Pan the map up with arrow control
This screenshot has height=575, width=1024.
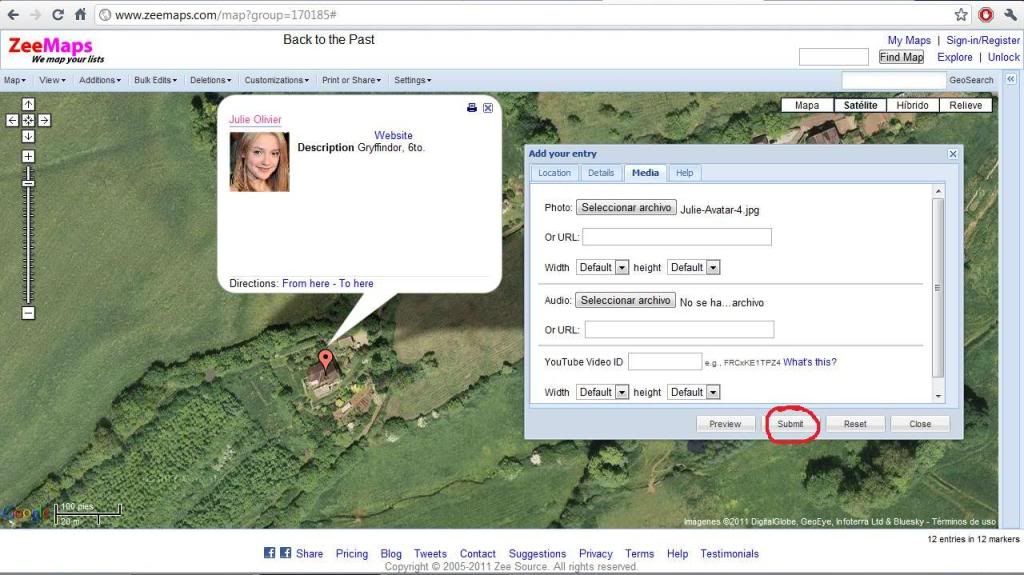28,104
